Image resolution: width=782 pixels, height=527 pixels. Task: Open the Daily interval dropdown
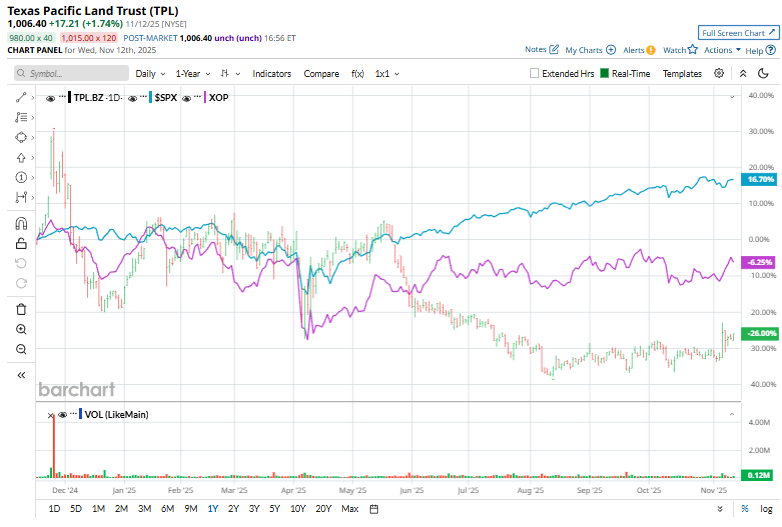(150, 74)
